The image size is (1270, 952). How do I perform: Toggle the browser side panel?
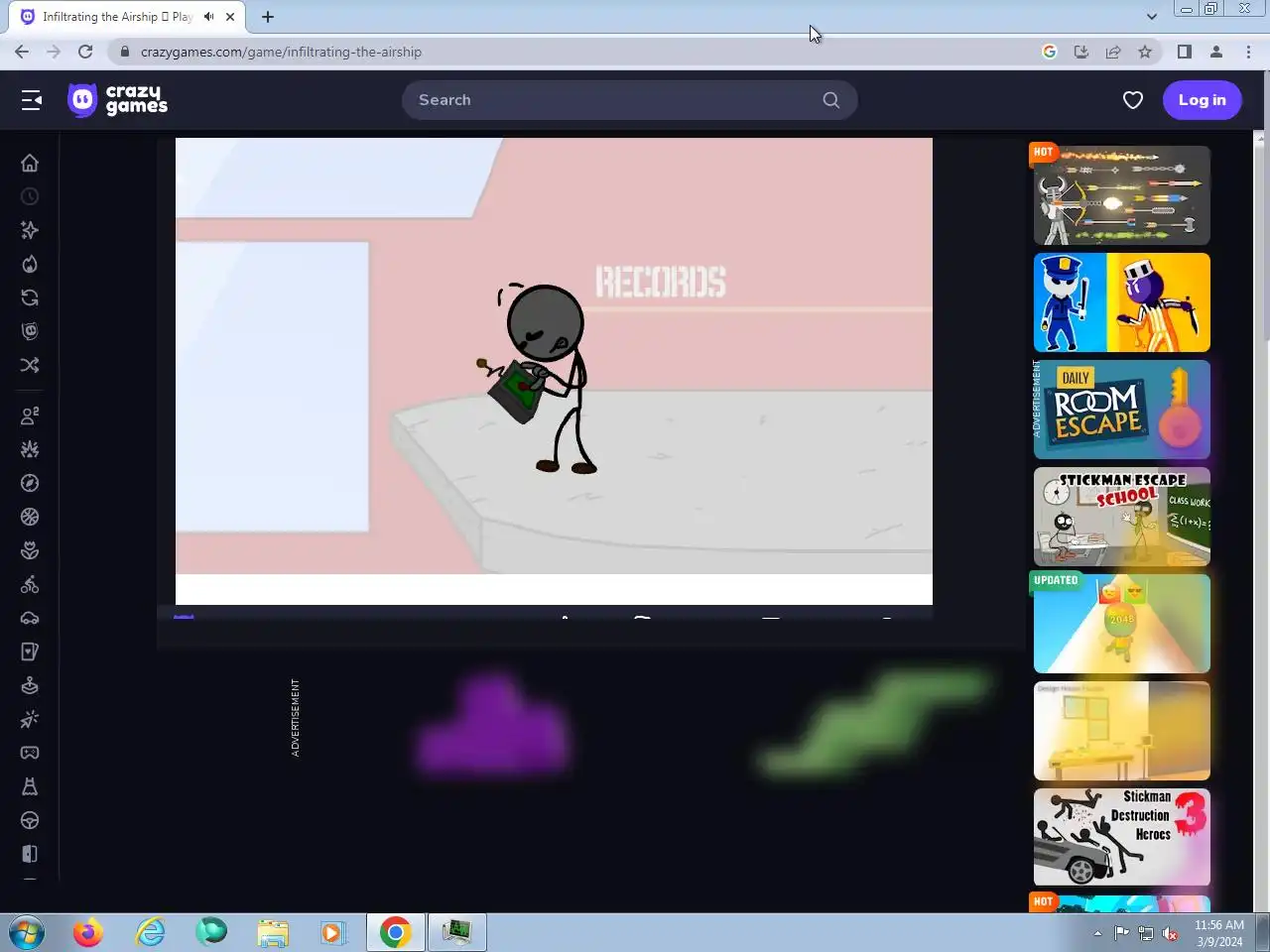pos(1184,52)
